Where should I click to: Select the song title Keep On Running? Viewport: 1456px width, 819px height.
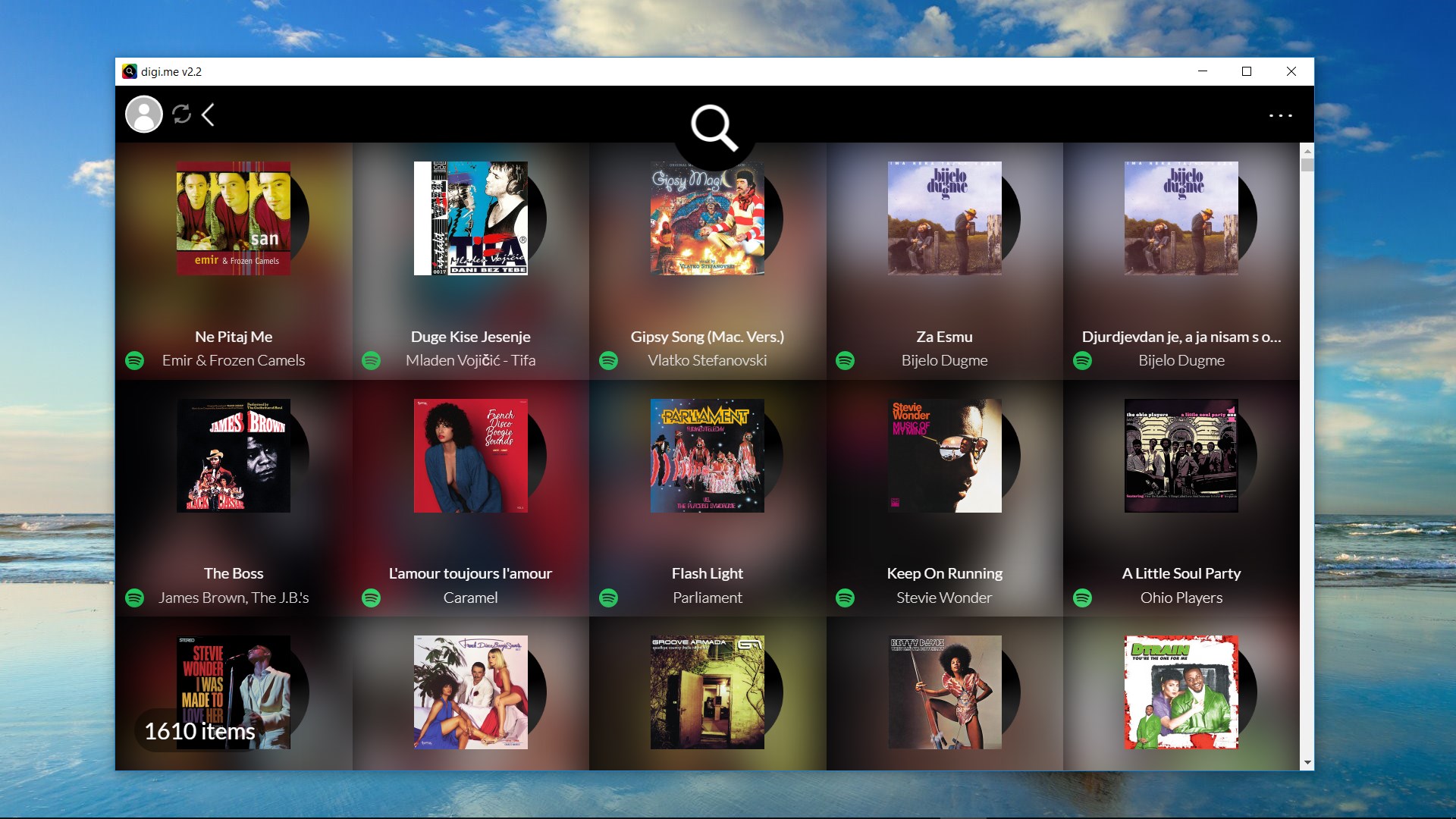(x=945, y=573)
